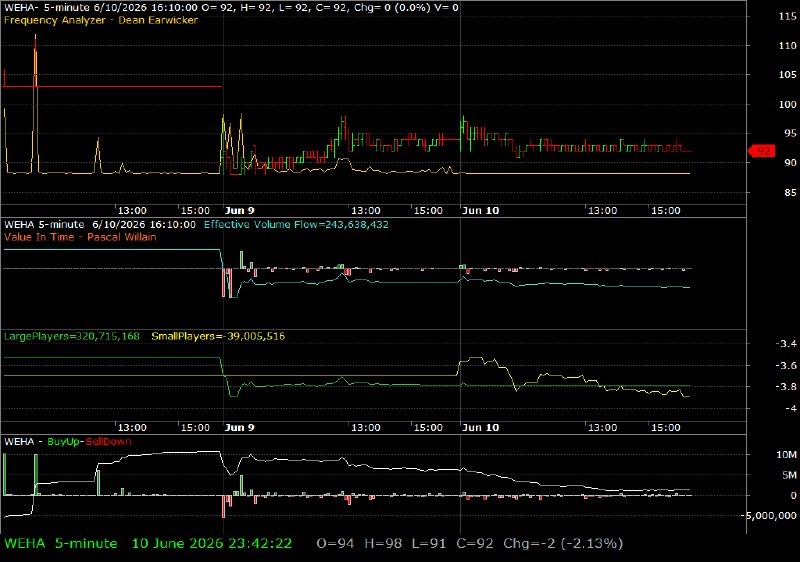
Task: Click the 'LargePlayers=320,715,168' value
Action: click(72, 336)
